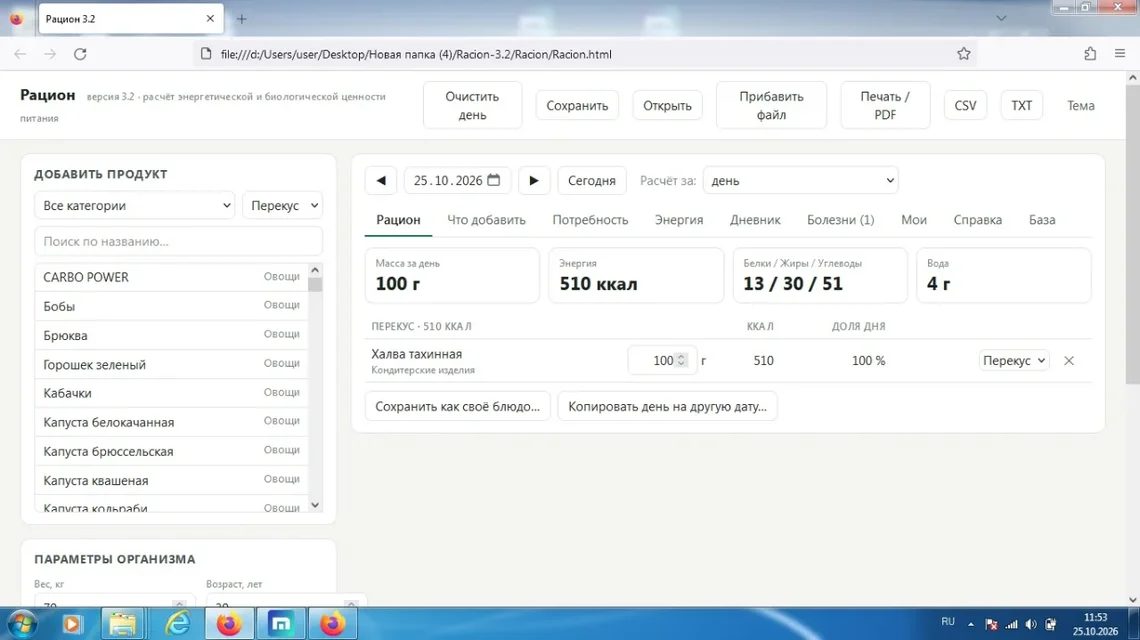
Task: Click the date field 25.10.2026
Action: (457, 180)
